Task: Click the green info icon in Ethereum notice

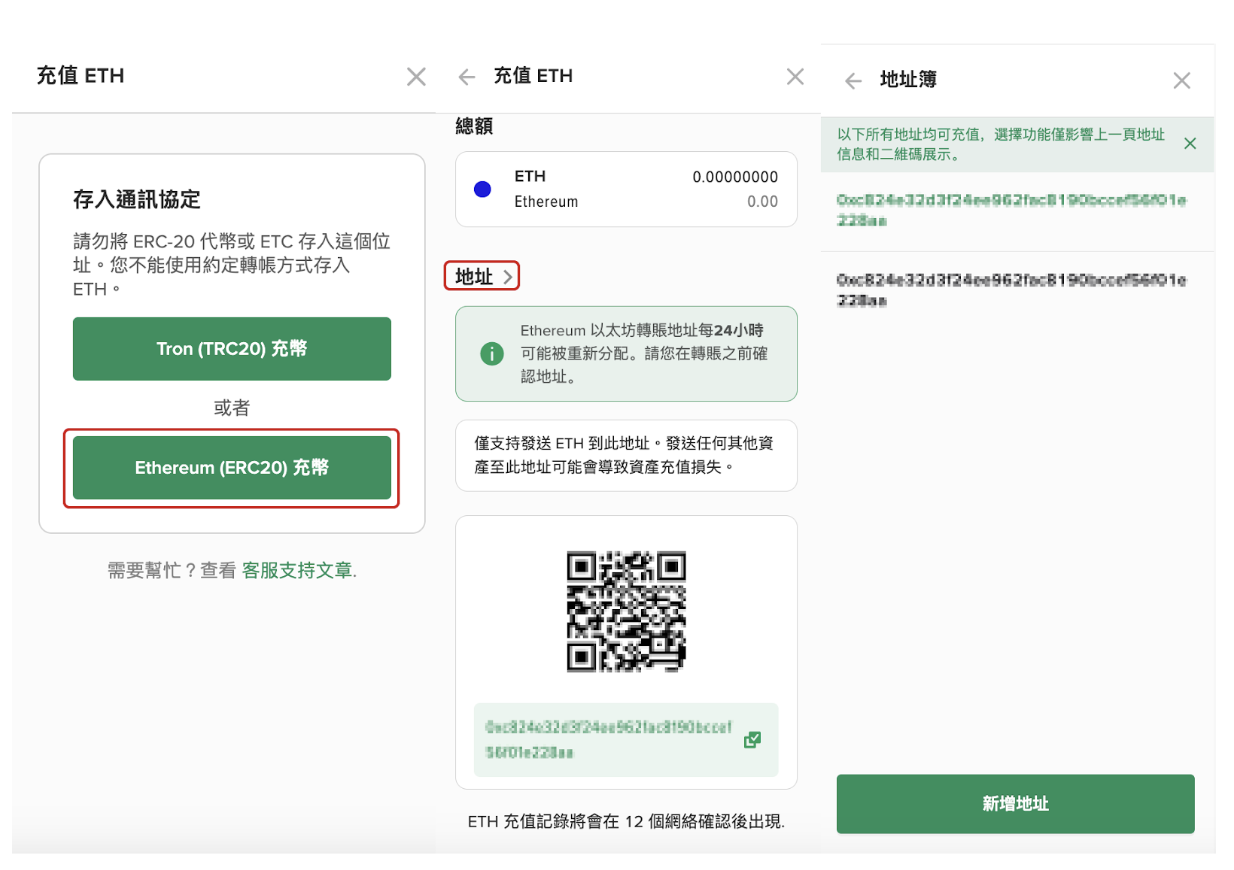Action: [492, 353]
